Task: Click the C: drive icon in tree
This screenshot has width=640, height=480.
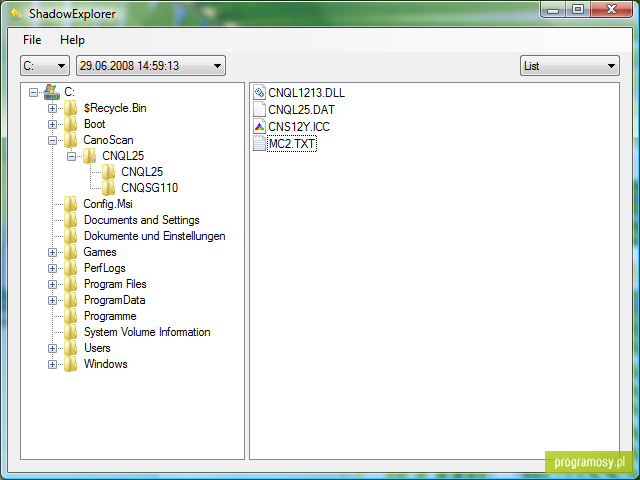Action: tap(51, 92)
